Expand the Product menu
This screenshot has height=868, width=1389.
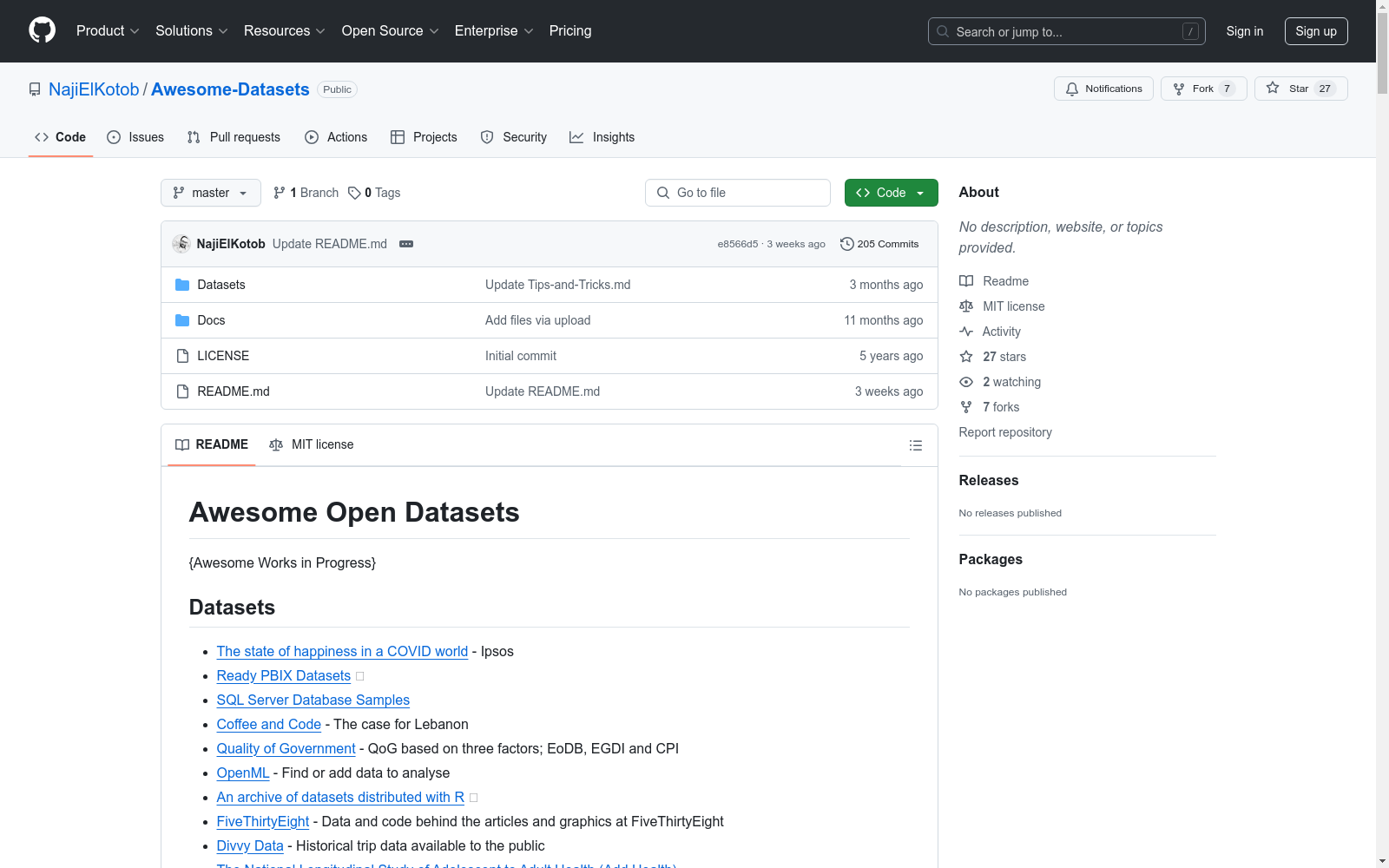pos(108,31)
